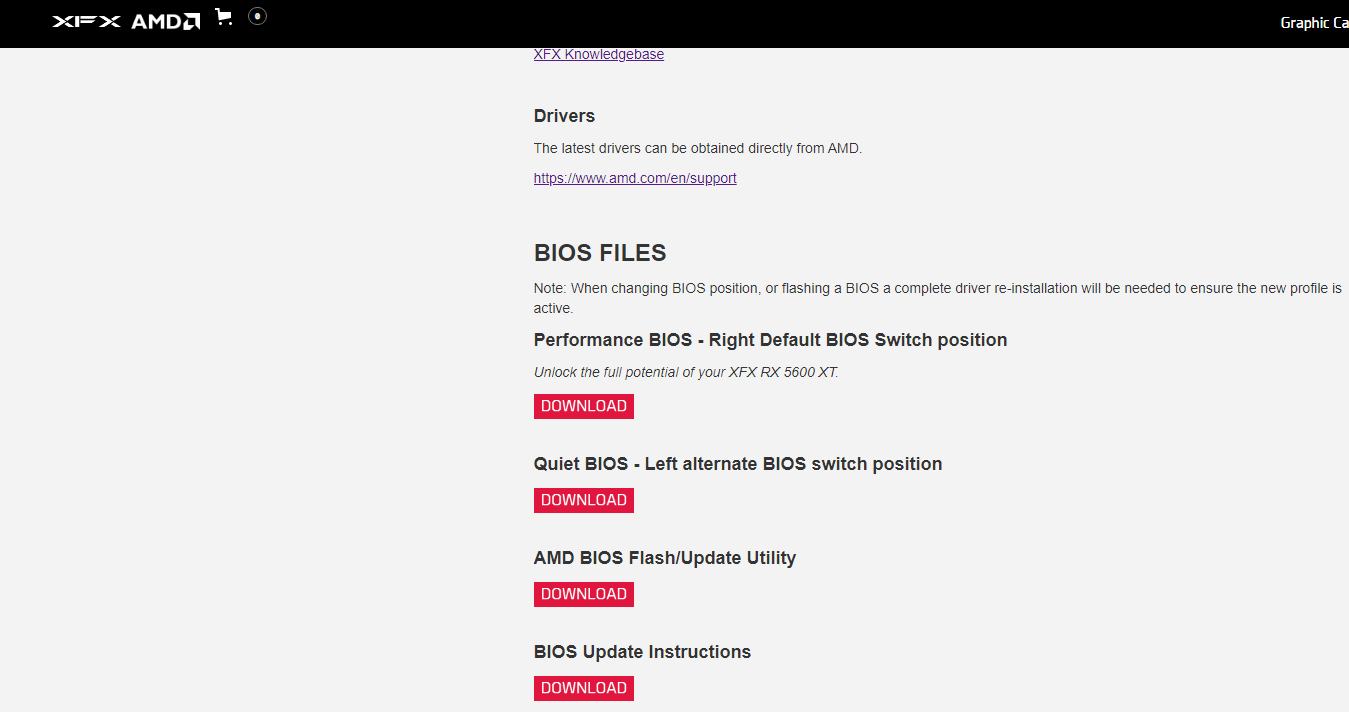Screen dimensions: 1349x712
Task: Click the AMD BIOS Flash/Update Utility heading
Action: coord(664,558)
